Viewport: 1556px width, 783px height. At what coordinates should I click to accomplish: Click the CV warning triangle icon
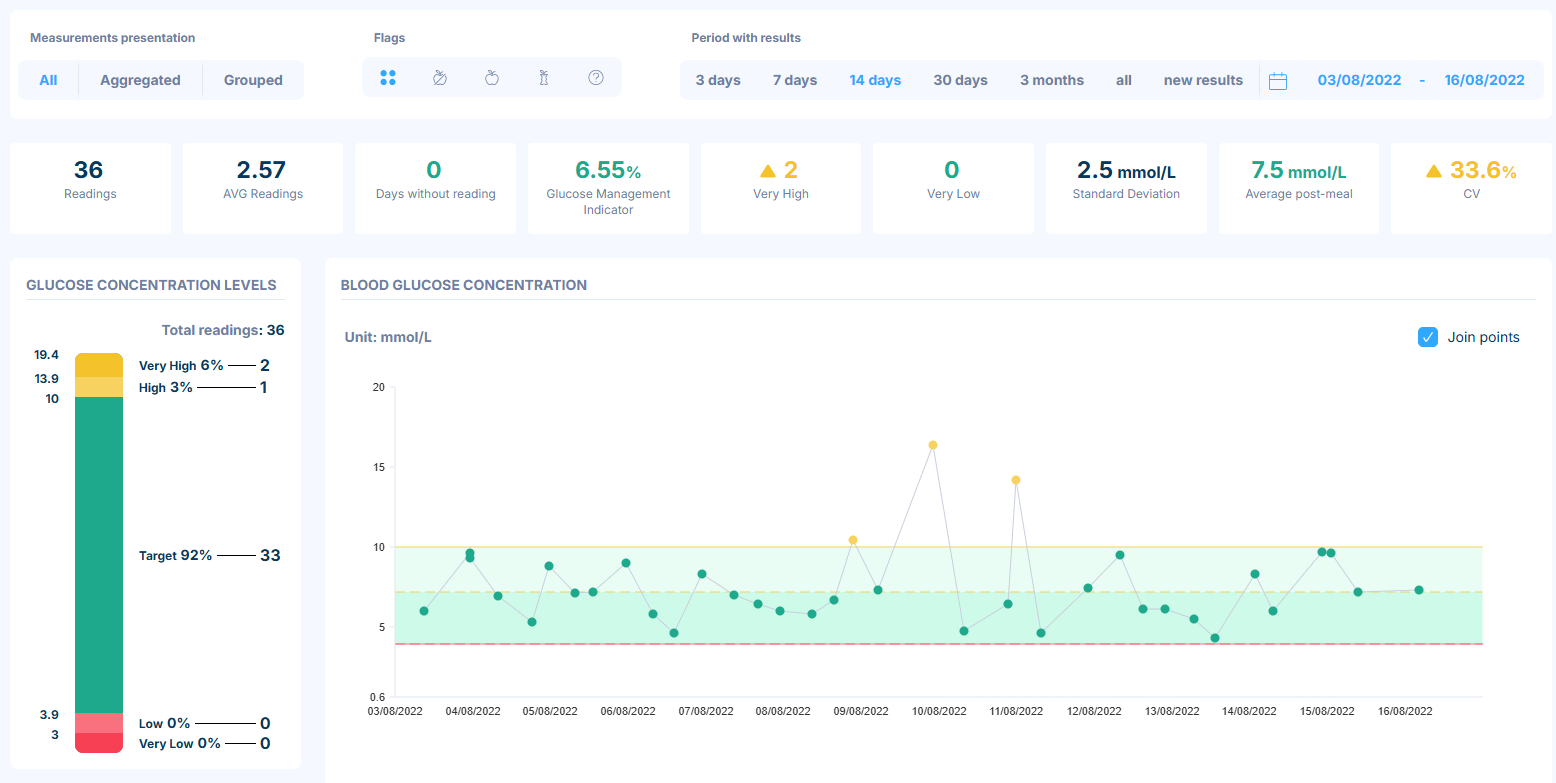pos(1433,171)
